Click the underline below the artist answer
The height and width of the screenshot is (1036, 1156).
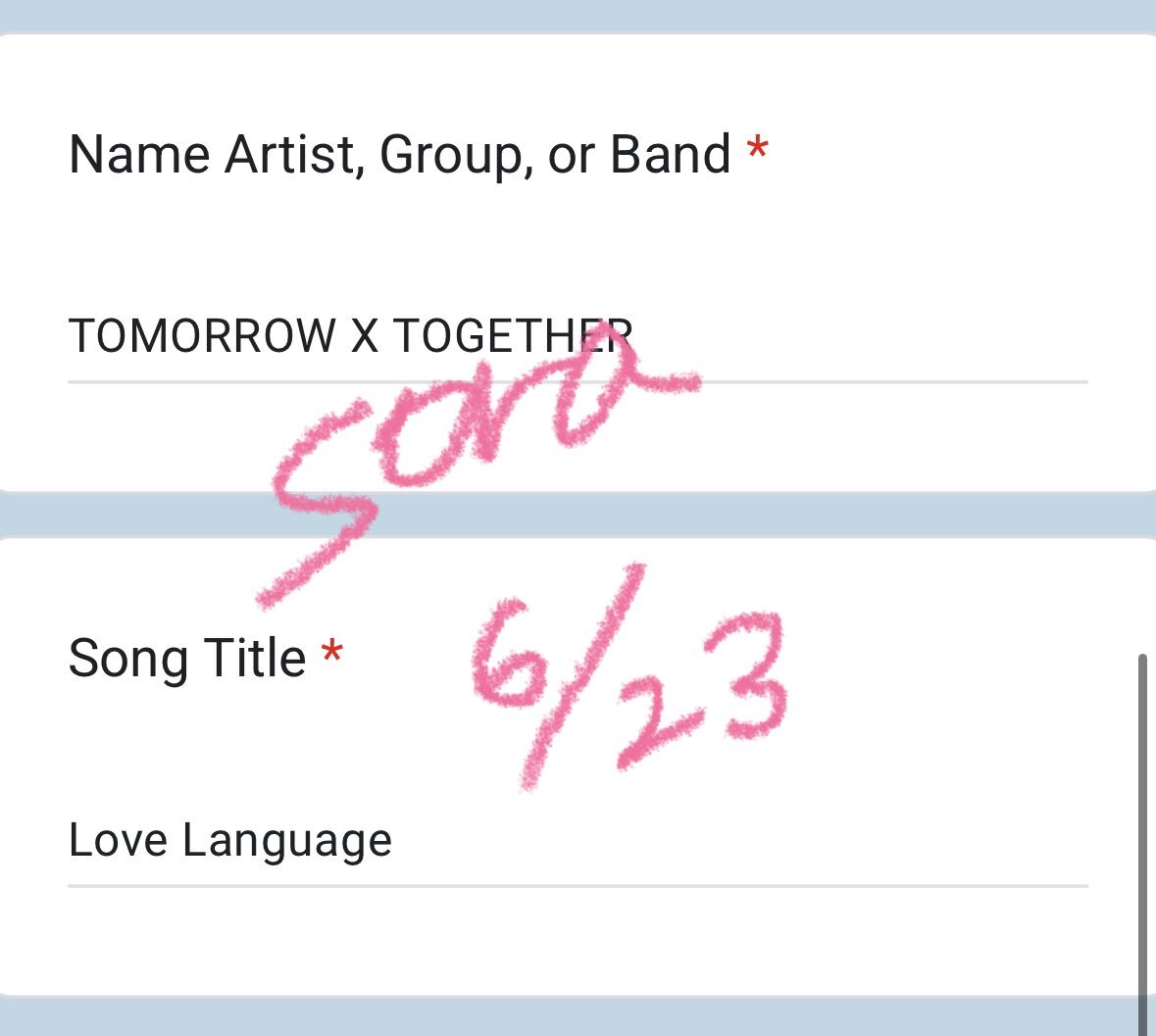tap(578, 382)
